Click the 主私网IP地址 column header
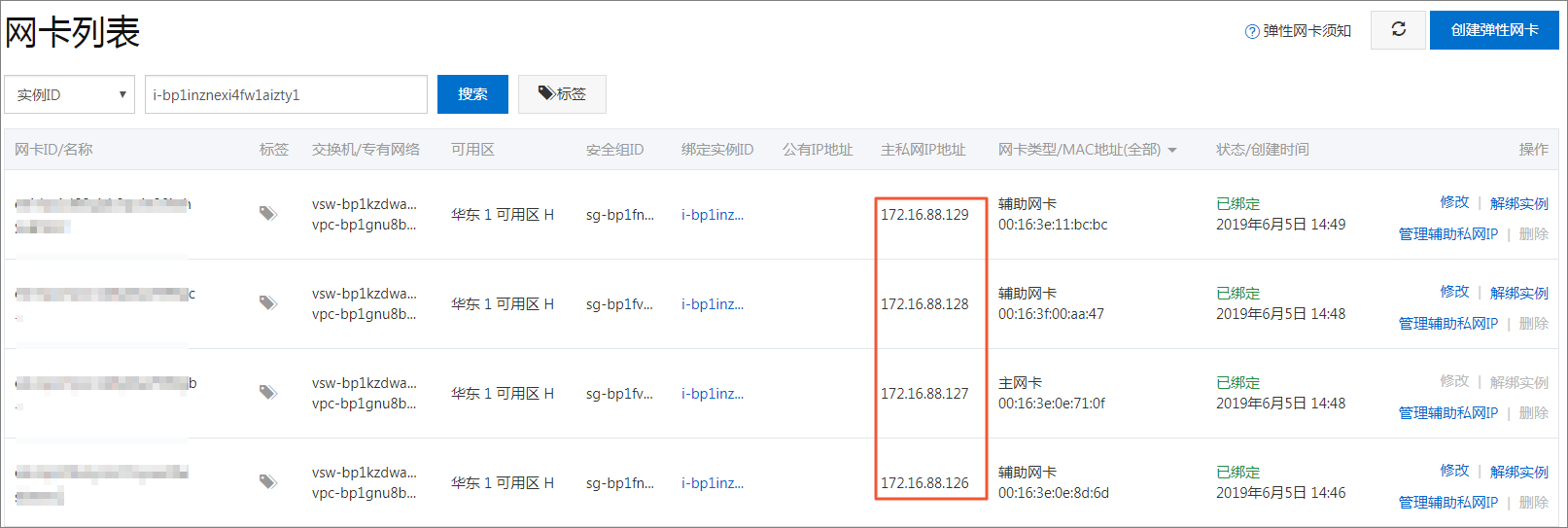Screen dimensions: 1568x528 click(x=923, y=150)
